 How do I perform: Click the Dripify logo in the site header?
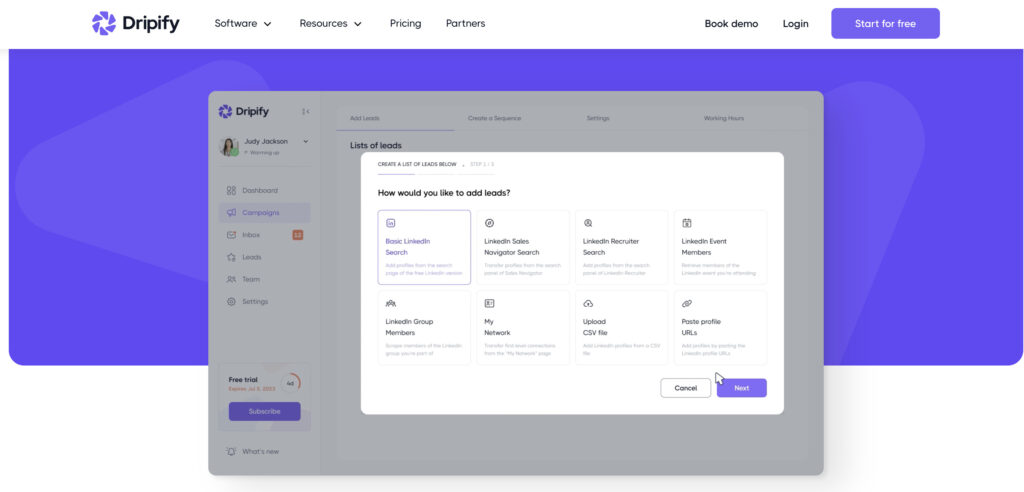pos(136,24)
